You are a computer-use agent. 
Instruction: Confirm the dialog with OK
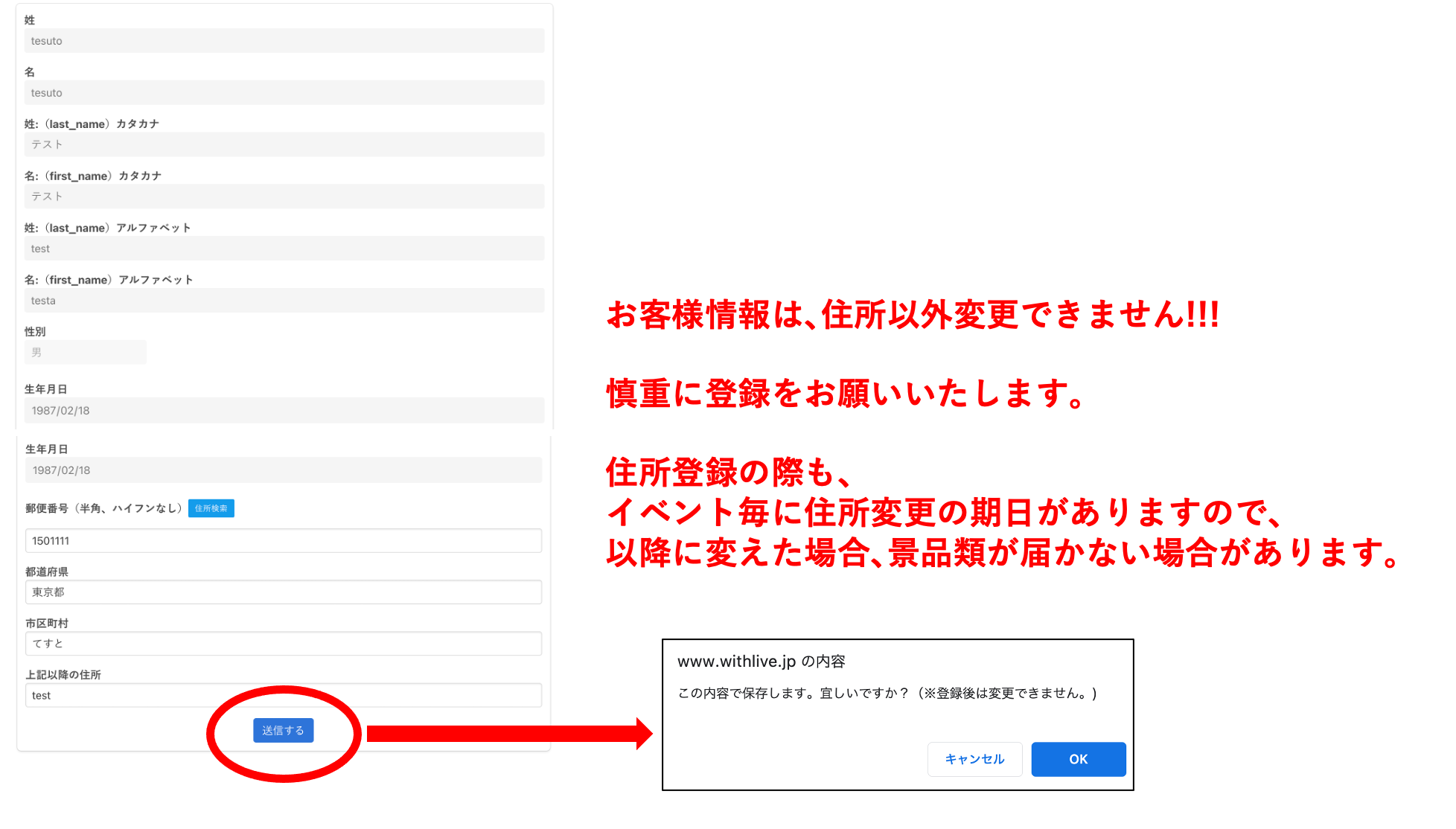[x=1078, y=759]
